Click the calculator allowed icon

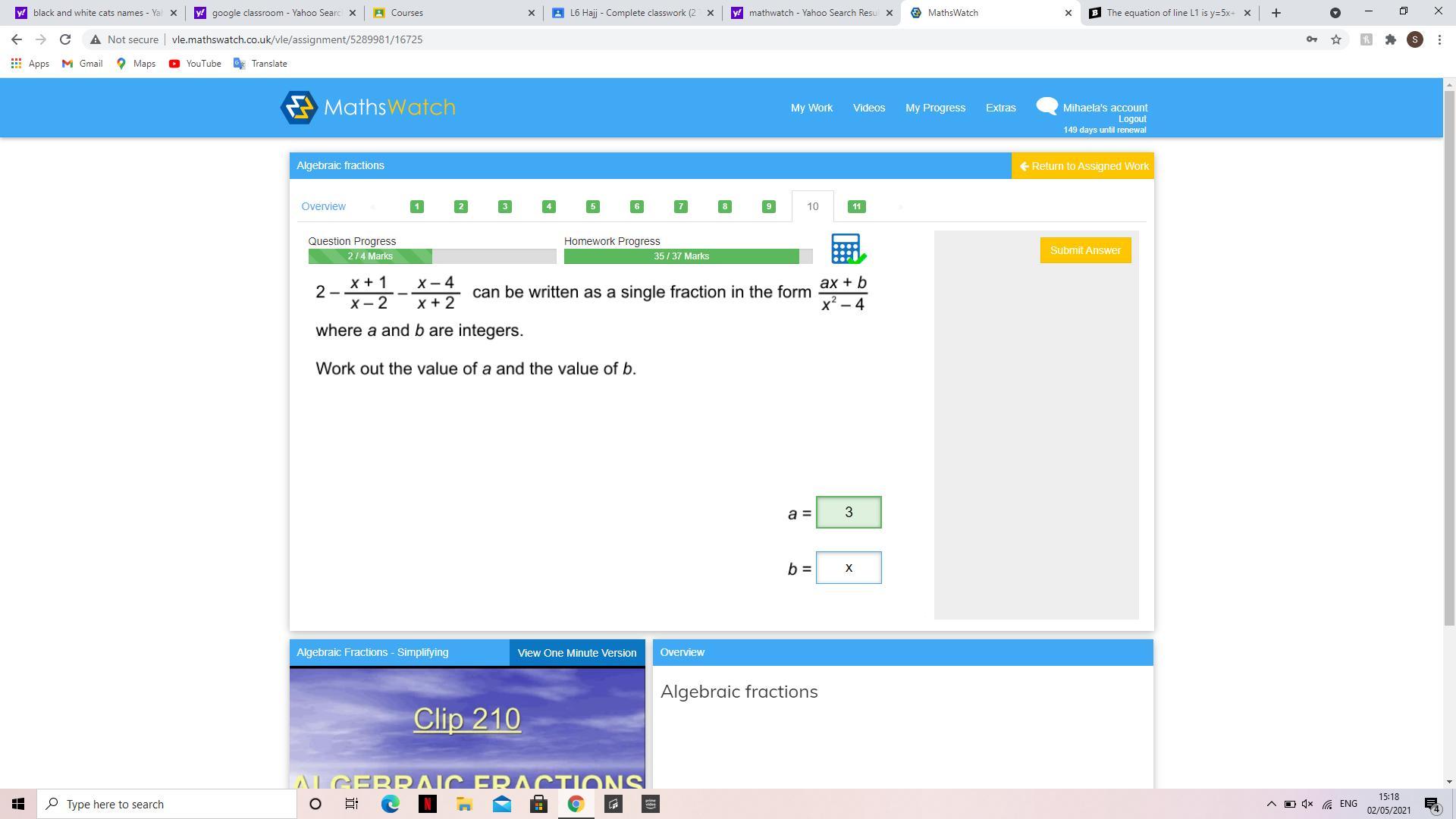[847, 249]
